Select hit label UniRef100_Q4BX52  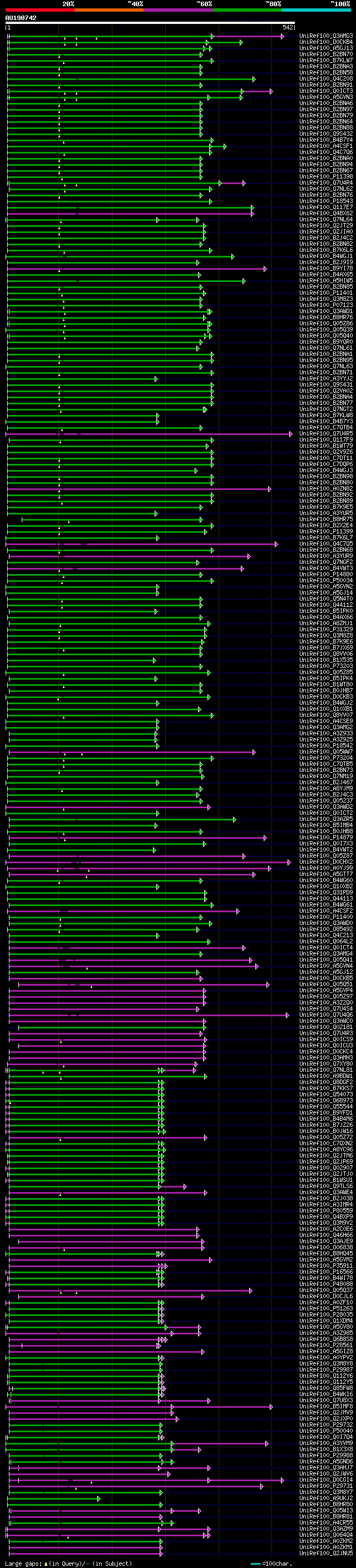tap(326, 214)
